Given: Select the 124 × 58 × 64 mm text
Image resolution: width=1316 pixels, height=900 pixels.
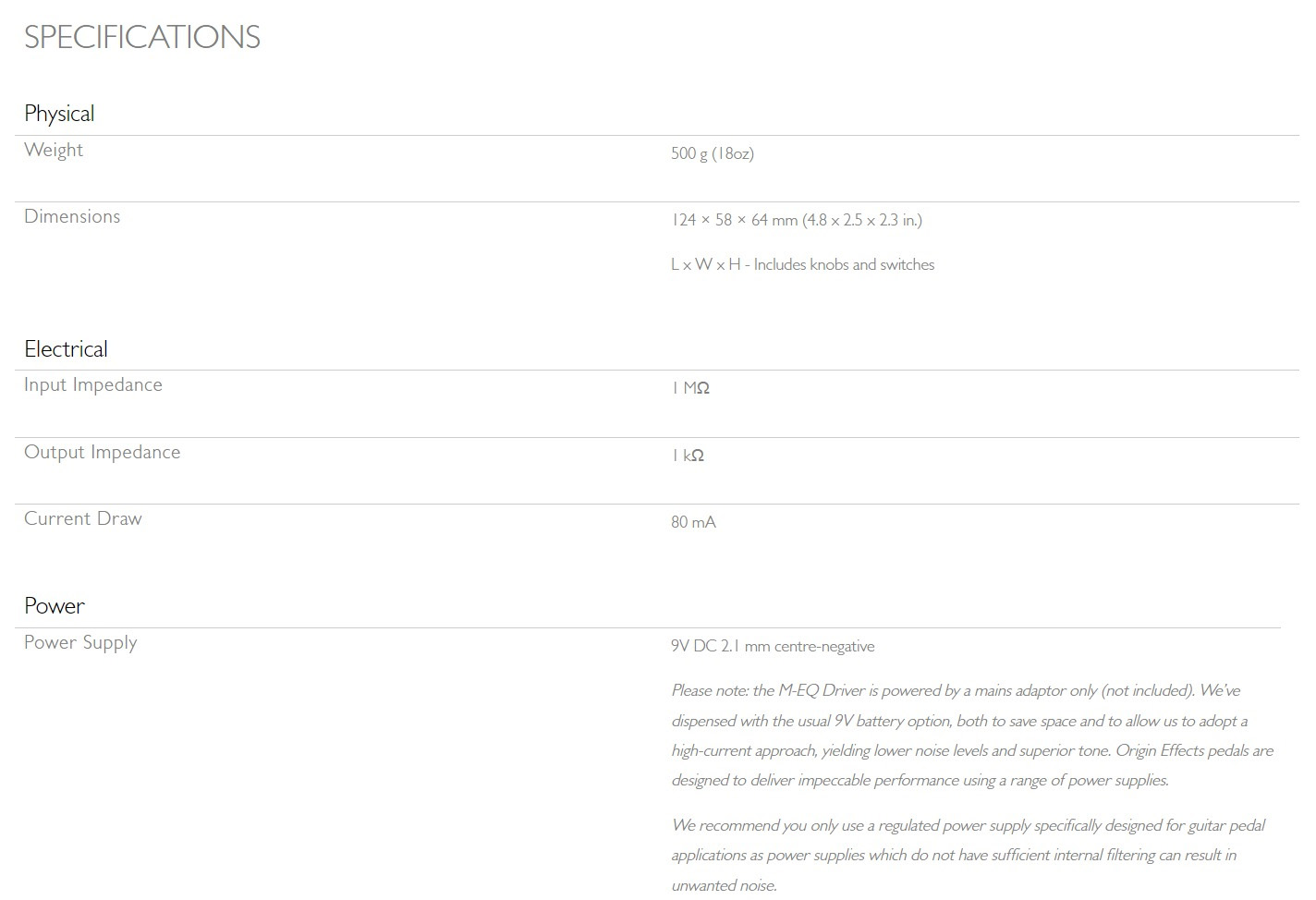Looking at the screenshot, I should coord(734,220).
